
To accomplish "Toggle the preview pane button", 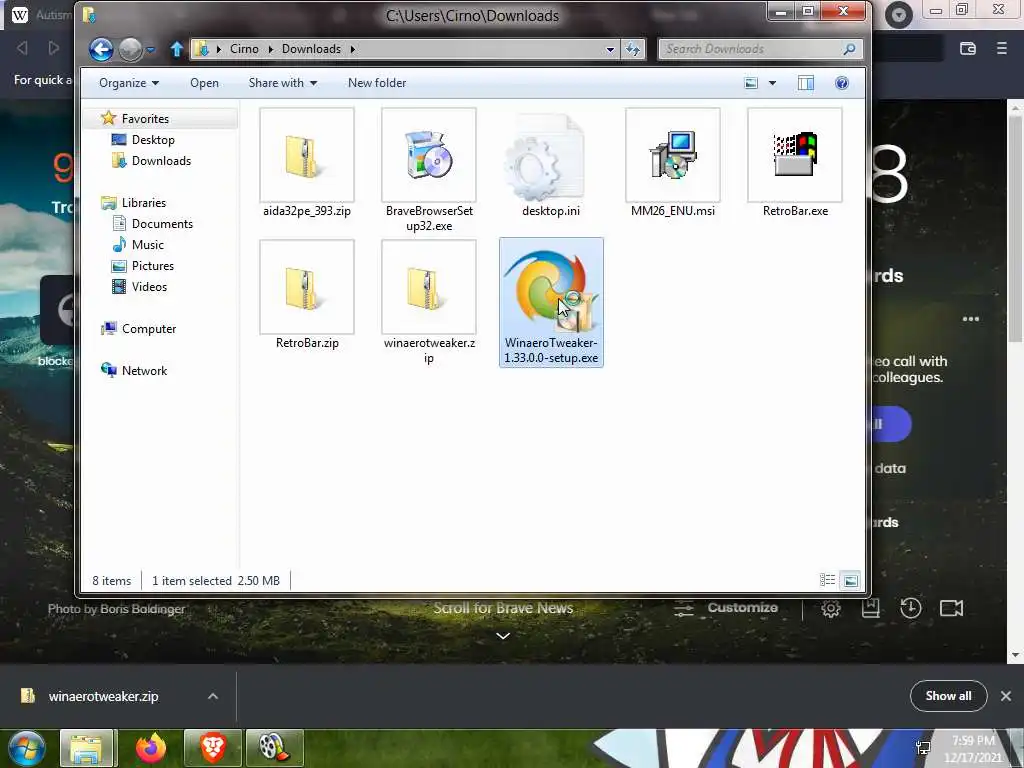I will coord(806,83).
